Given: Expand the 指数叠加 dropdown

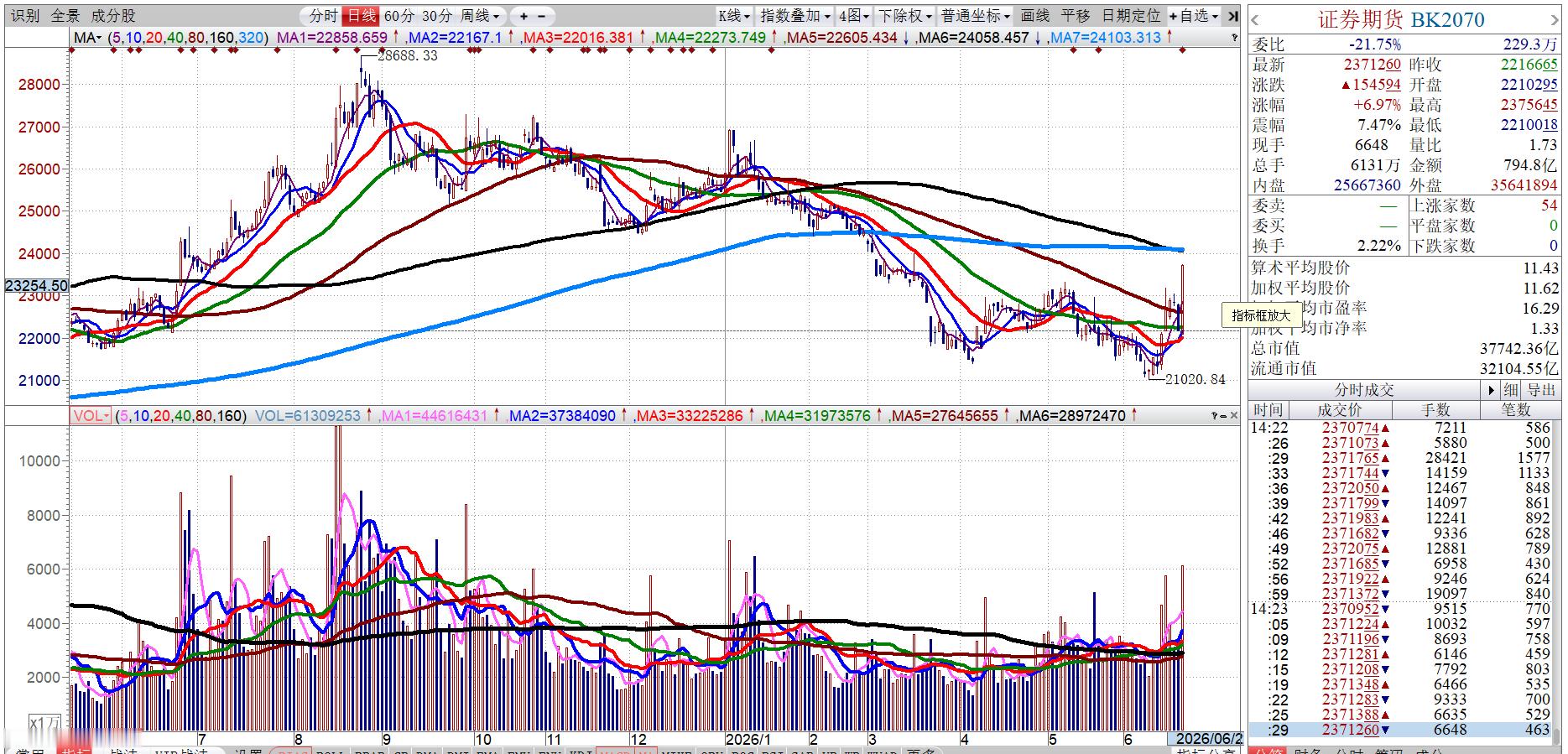Looking at the screenshot, I should (794, 16).
